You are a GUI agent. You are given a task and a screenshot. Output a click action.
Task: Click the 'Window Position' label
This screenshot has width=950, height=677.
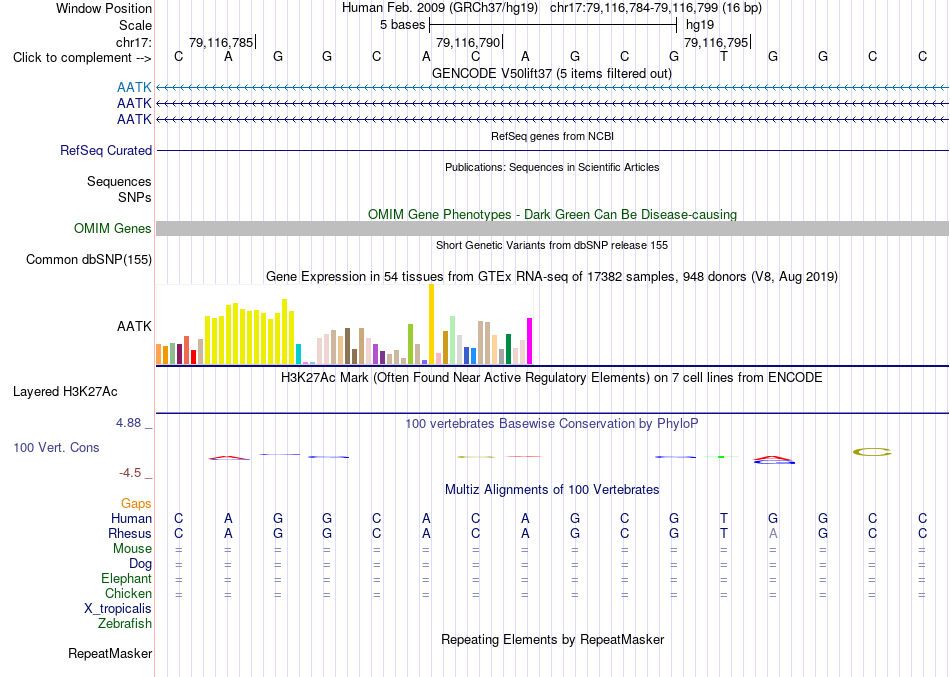(x=104, y=8)
